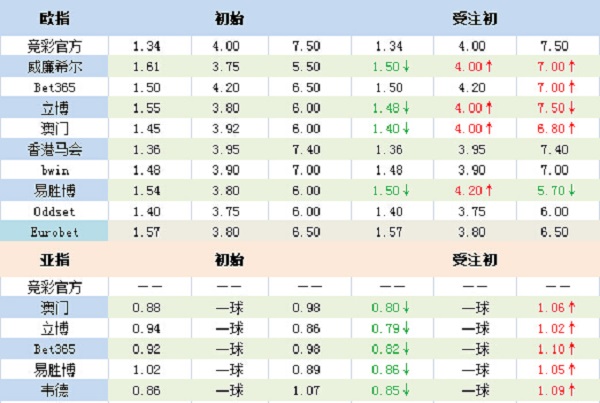600x403 pixels.
Task: Click 1.55 in the 立博 row
Action: (146, 108)
